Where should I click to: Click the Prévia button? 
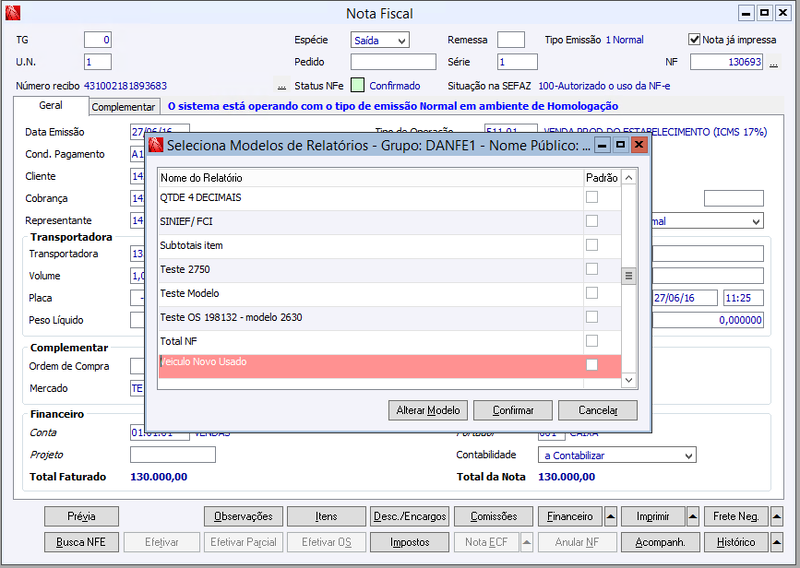click(x=82, y=516)
